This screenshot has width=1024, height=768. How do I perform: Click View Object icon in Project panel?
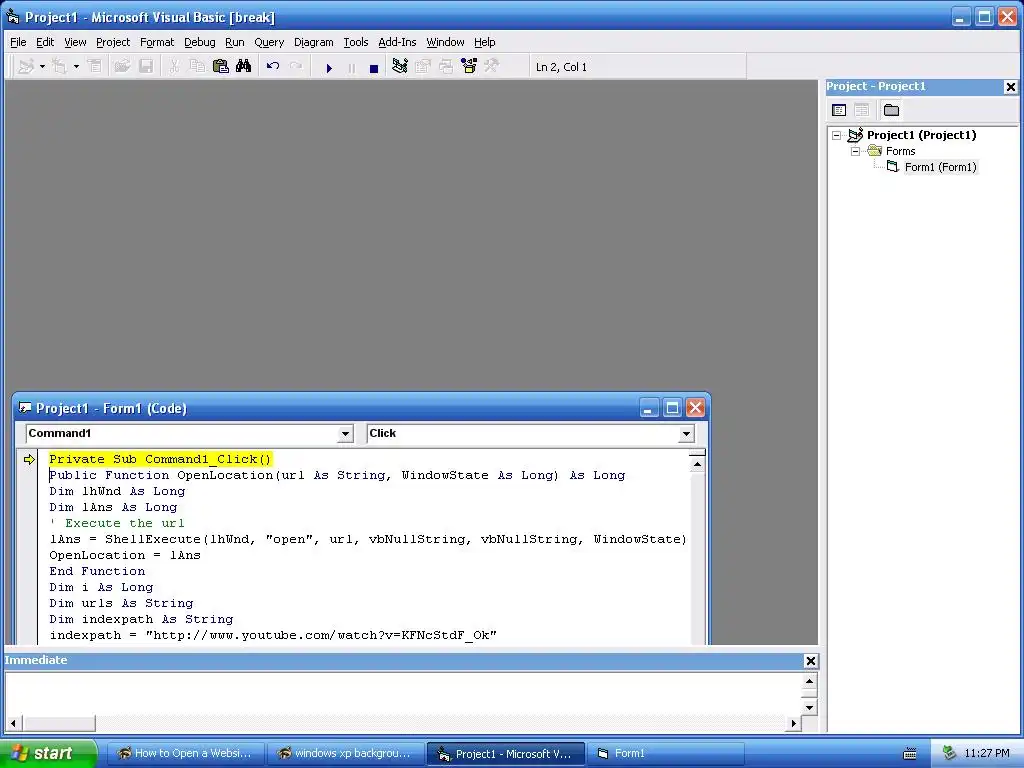coord(862,110)
